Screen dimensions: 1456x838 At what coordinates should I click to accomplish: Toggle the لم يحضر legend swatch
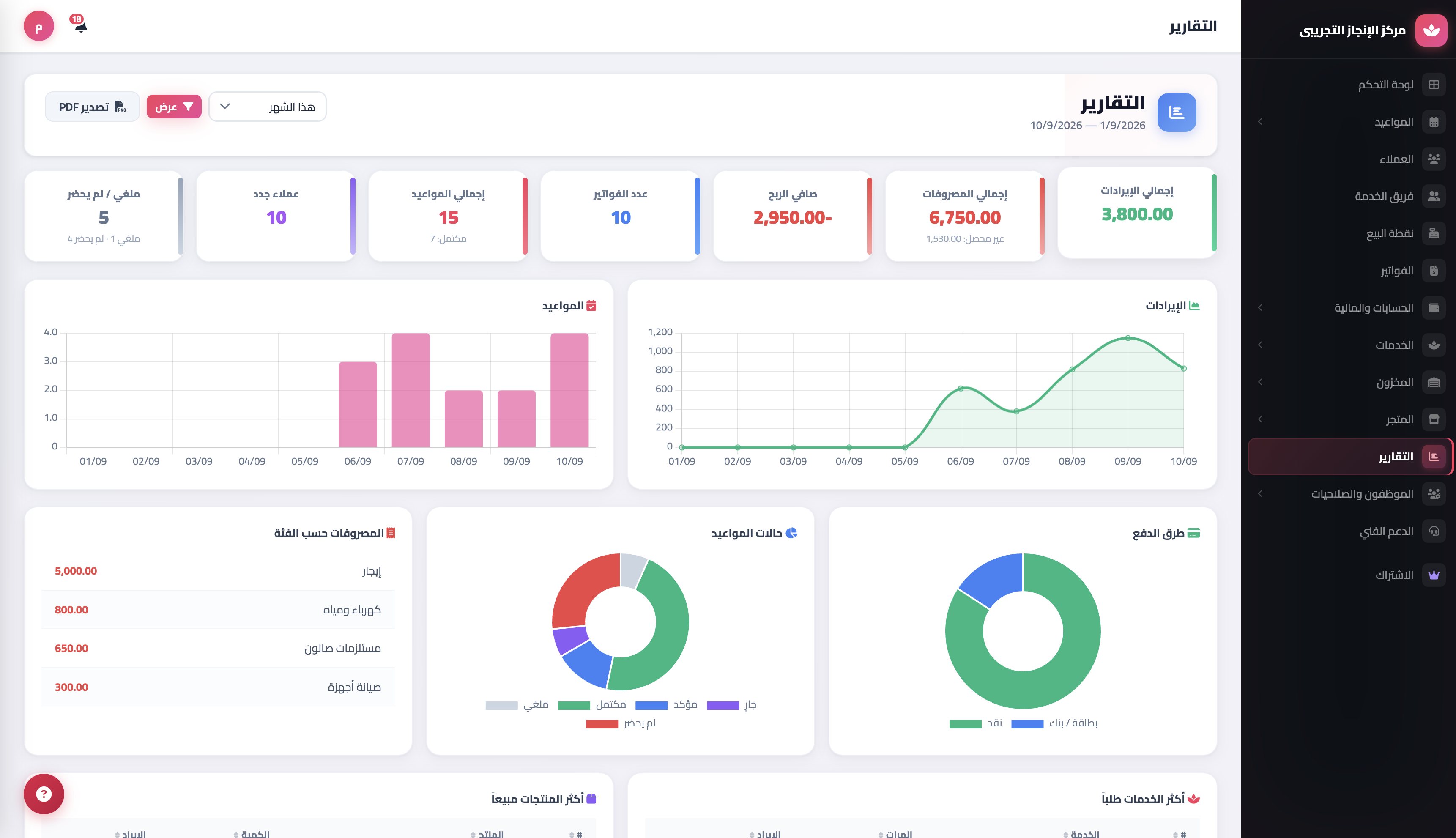pos(602,723)
